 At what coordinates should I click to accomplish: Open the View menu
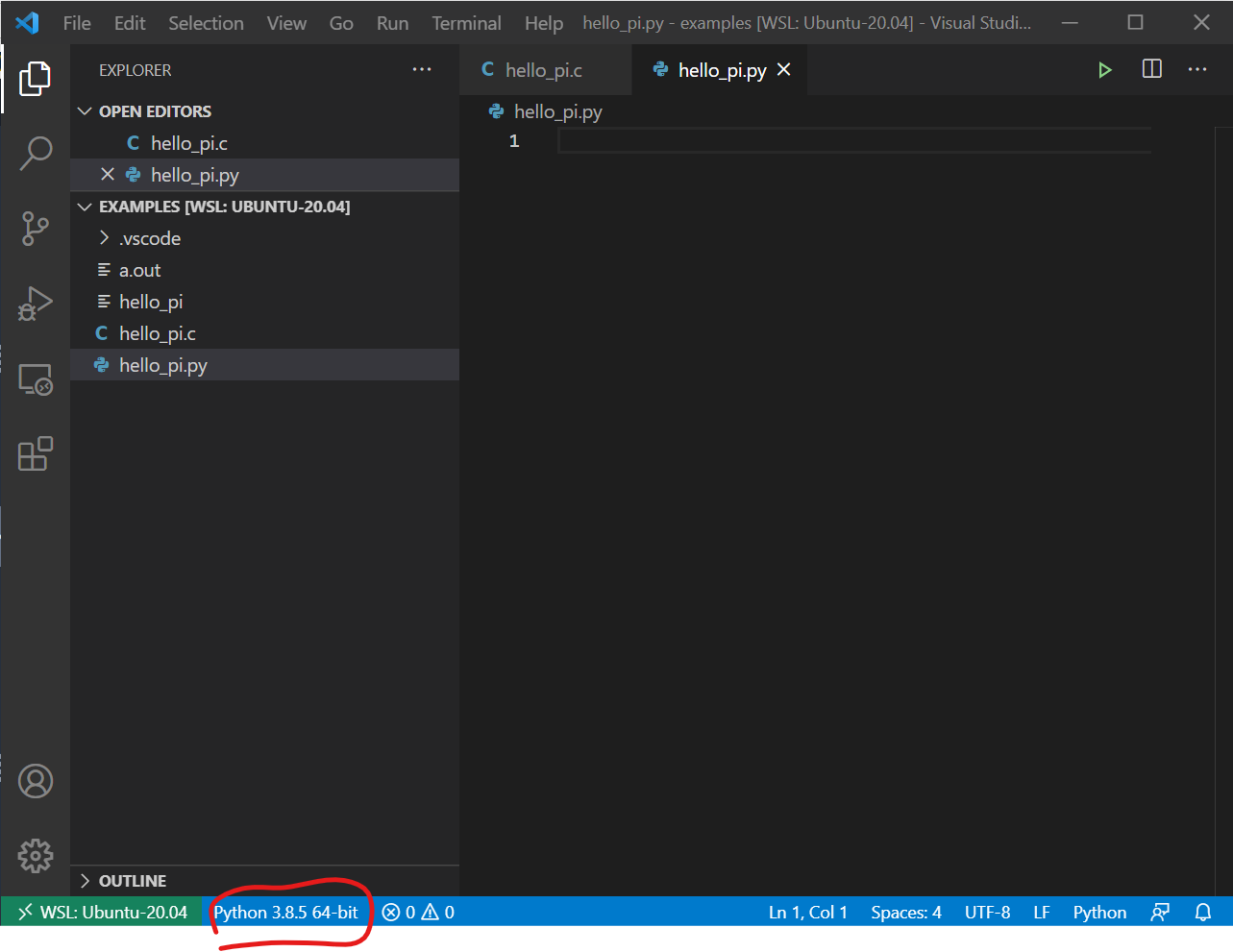click(x=286, y=23)
